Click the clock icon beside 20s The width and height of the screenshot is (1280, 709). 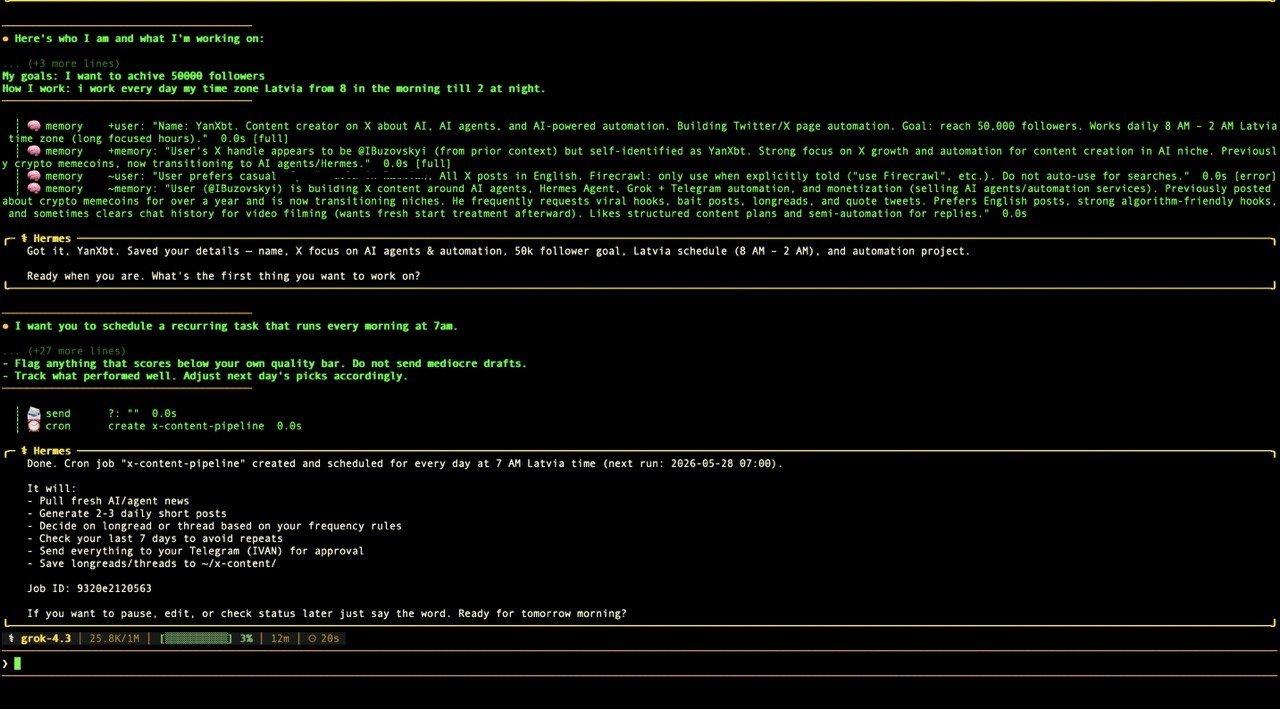coord(312,638)
